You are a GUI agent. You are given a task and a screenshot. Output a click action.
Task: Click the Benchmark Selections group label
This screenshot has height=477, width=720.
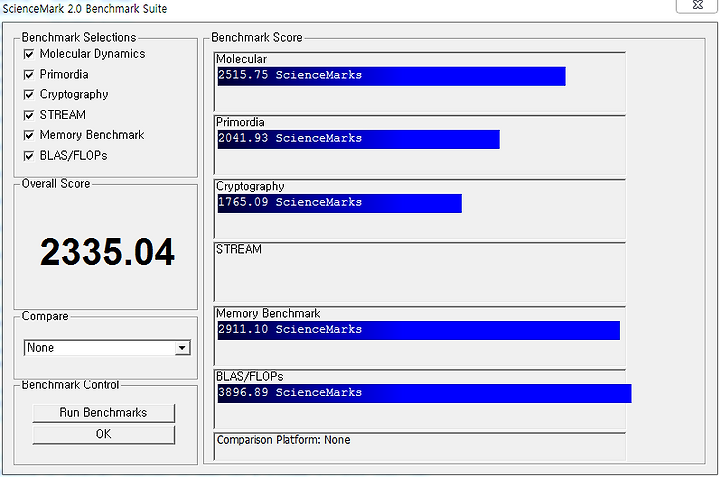click(x=79, y=37)
